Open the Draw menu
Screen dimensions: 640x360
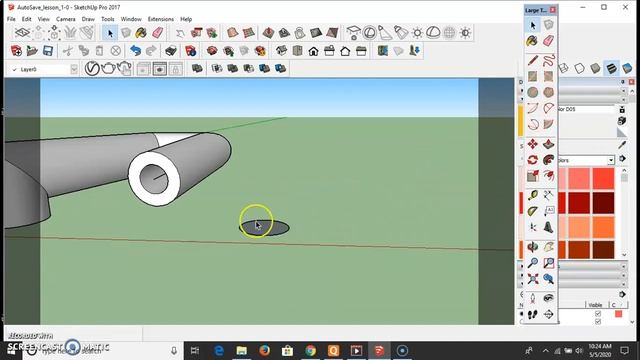[88, 19]
